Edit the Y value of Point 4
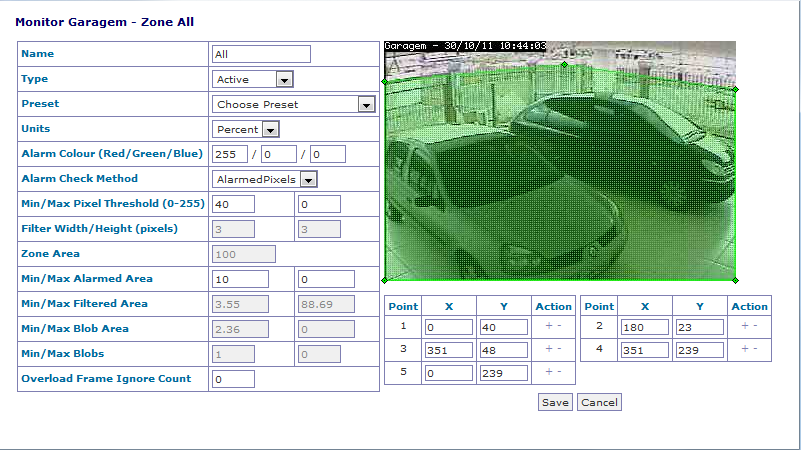 (700, 350)
